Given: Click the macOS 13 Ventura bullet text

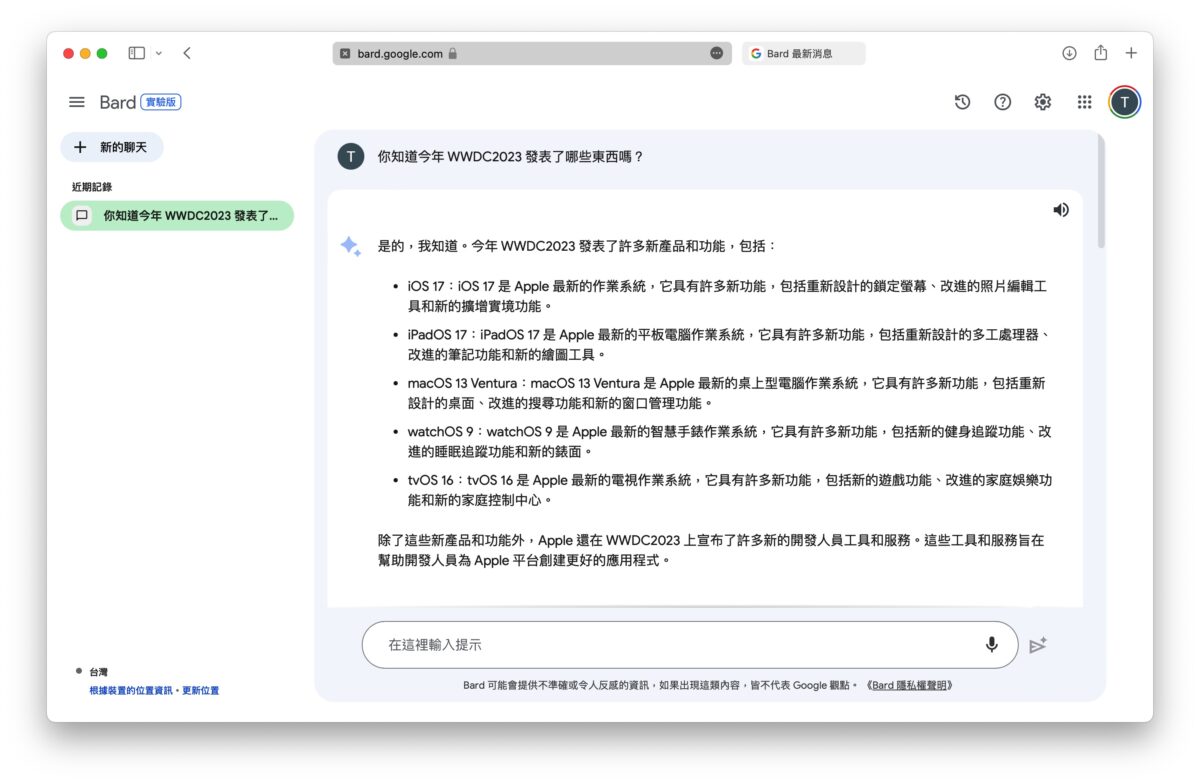Looking at the screenshot, I should point(726,393).
